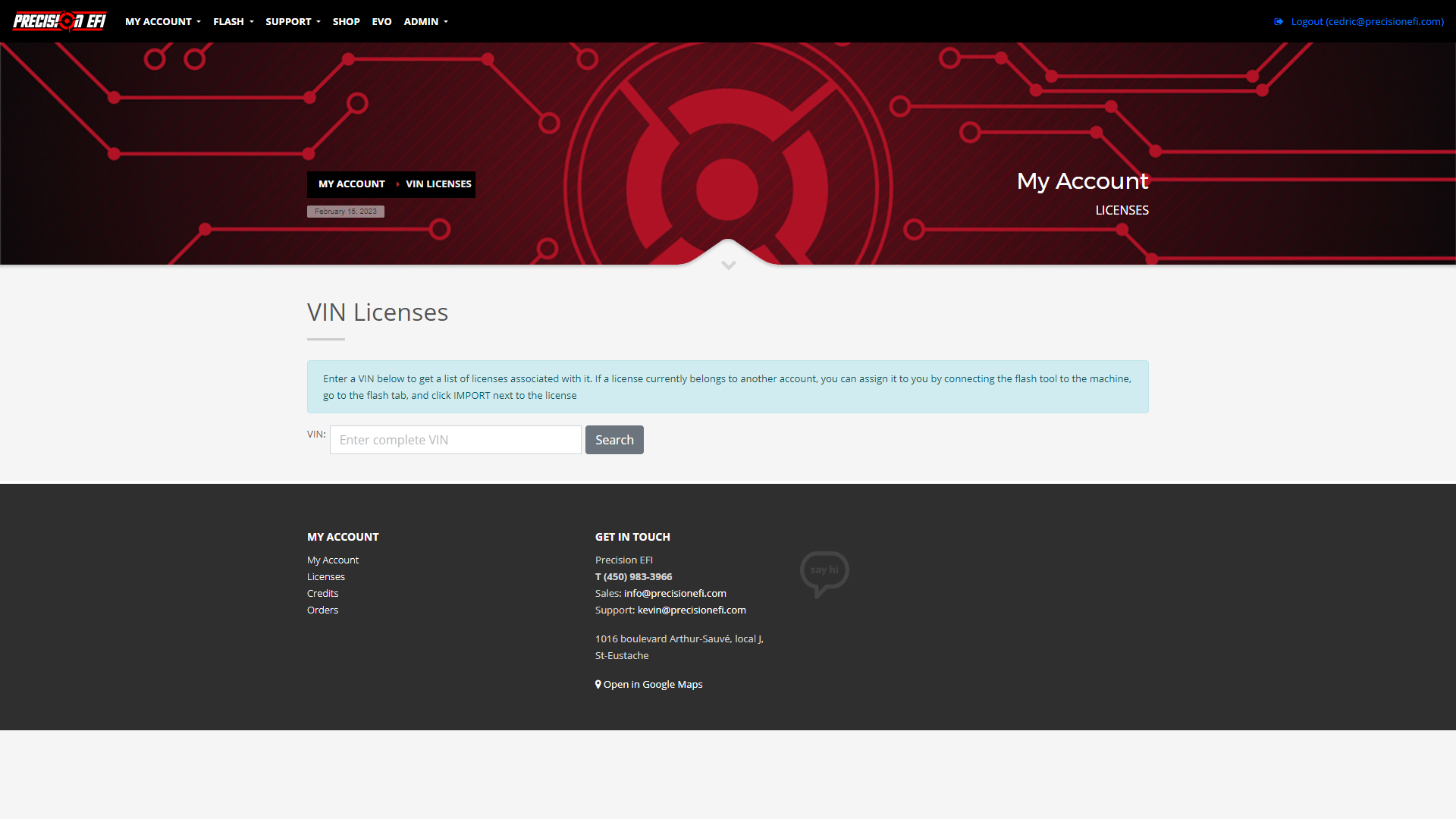1456x819 pixels.
Task: Open the EVO menu item
Action: (381, 22)
